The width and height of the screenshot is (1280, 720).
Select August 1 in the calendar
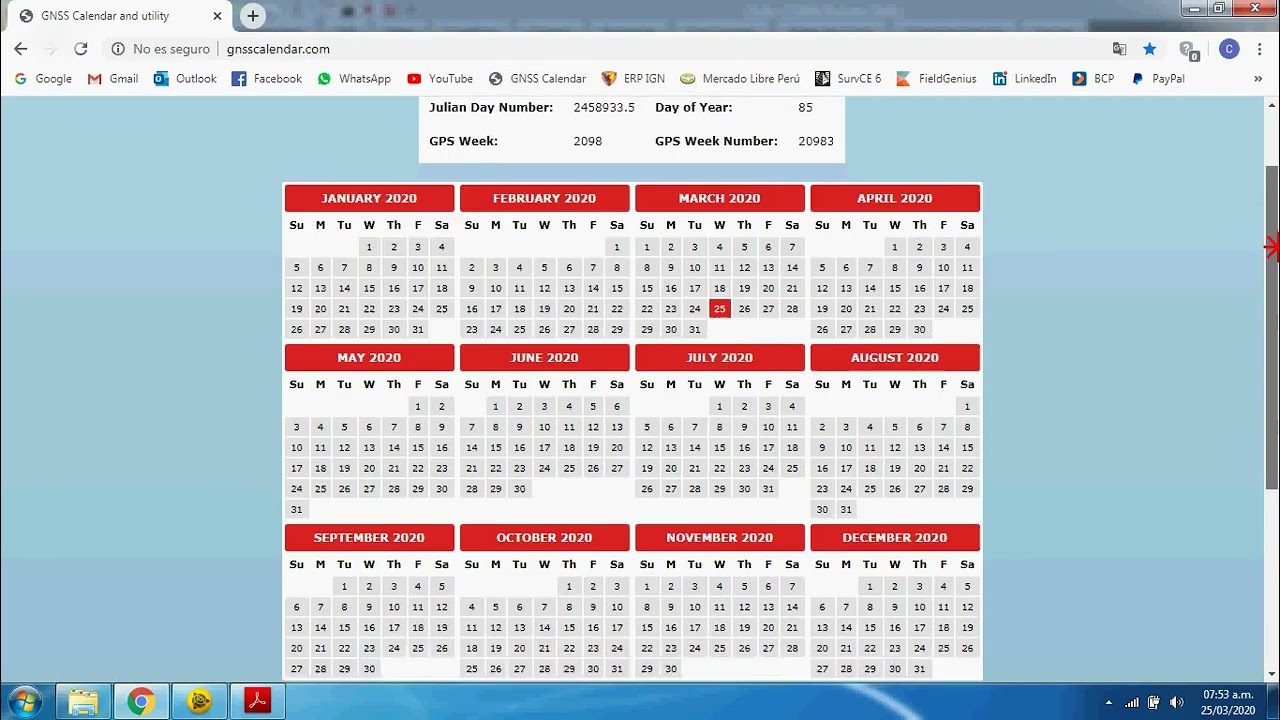967,406
